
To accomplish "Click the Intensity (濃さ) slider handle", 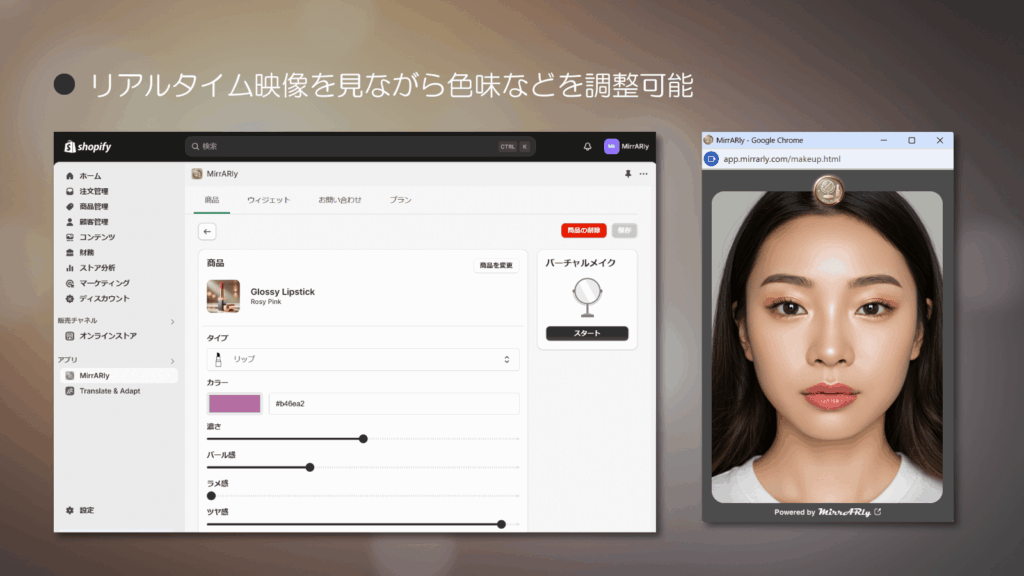I will pos(363,439).
